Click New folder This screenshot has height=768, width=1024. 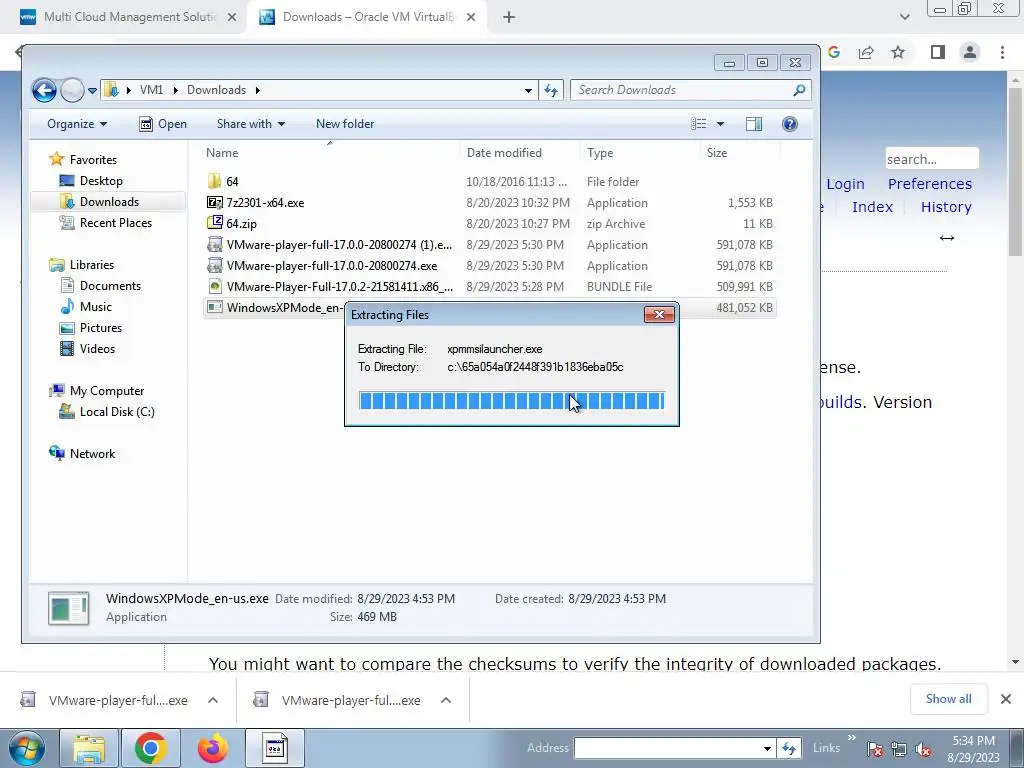(x=345, y=124)
